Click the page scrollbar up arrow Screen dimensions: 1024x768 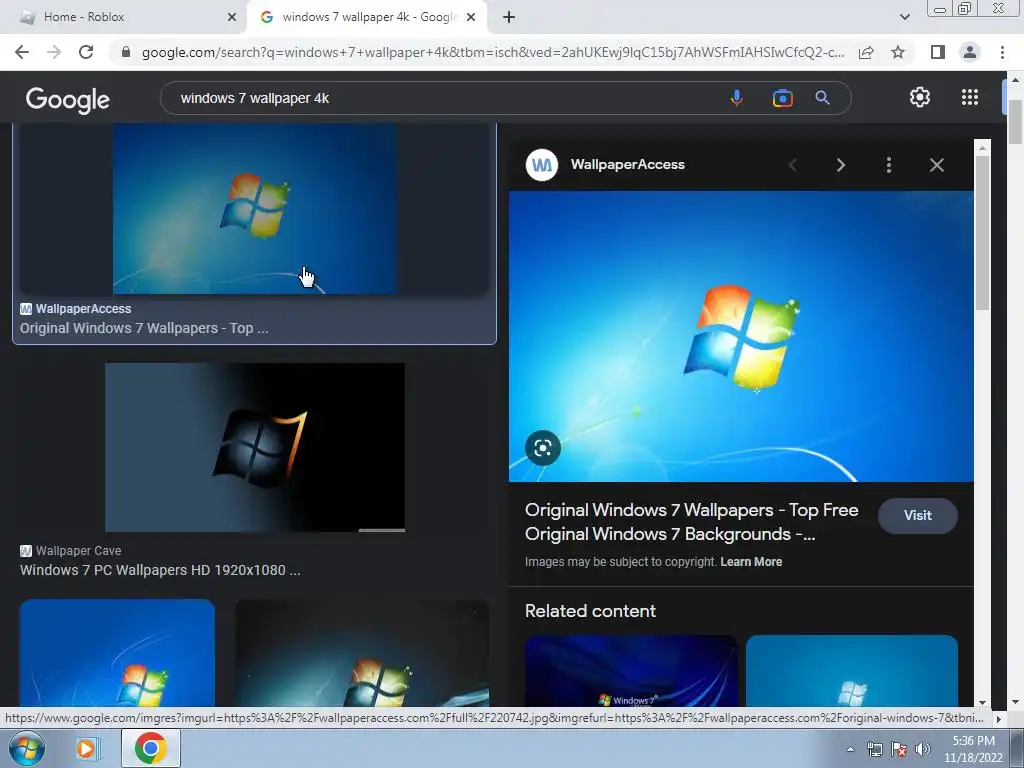pos(1015,80)
